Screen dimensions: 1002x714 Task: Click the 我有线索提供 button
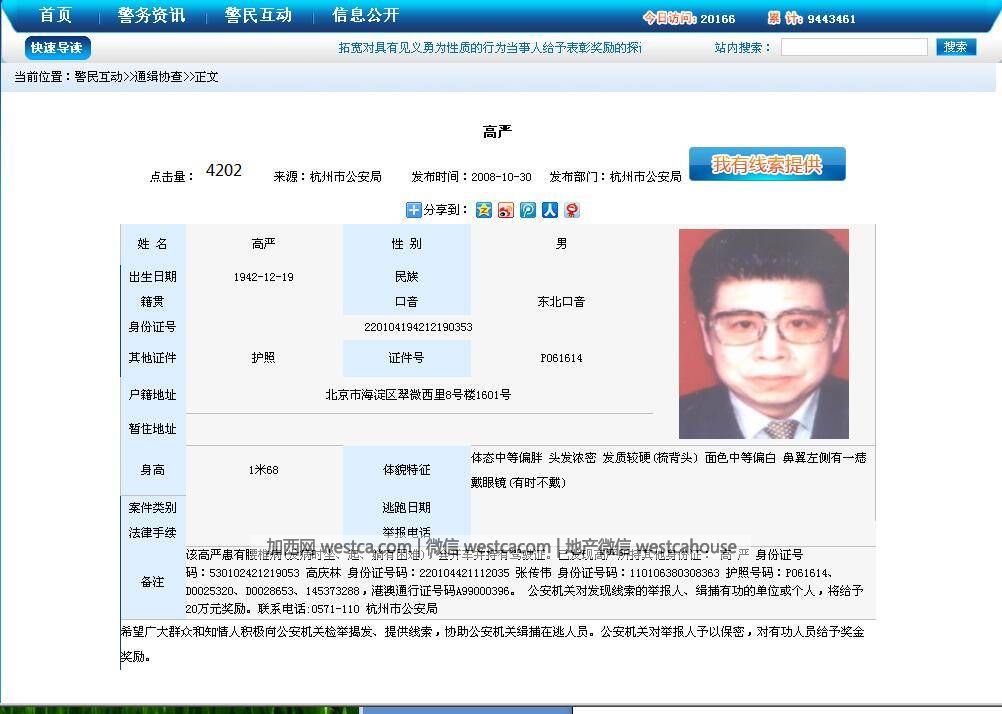[767, 165]
